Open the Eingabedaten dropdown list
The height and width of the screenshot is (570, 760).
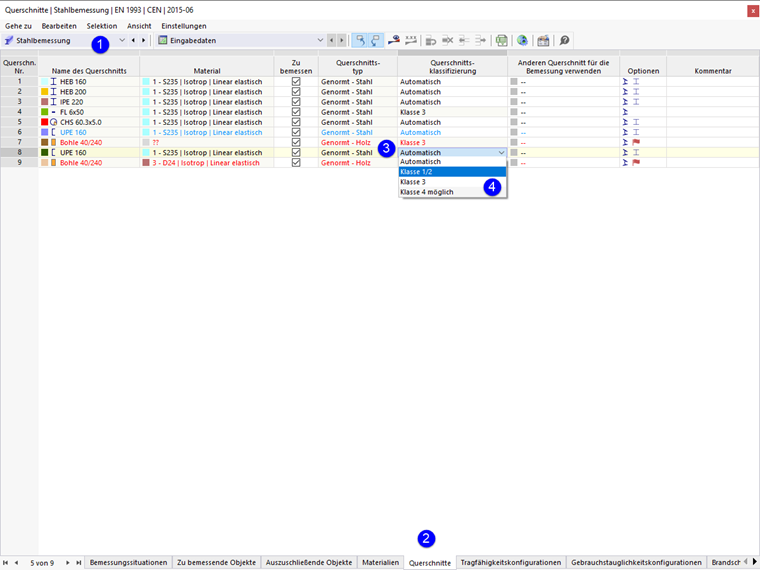coord(320,40)
